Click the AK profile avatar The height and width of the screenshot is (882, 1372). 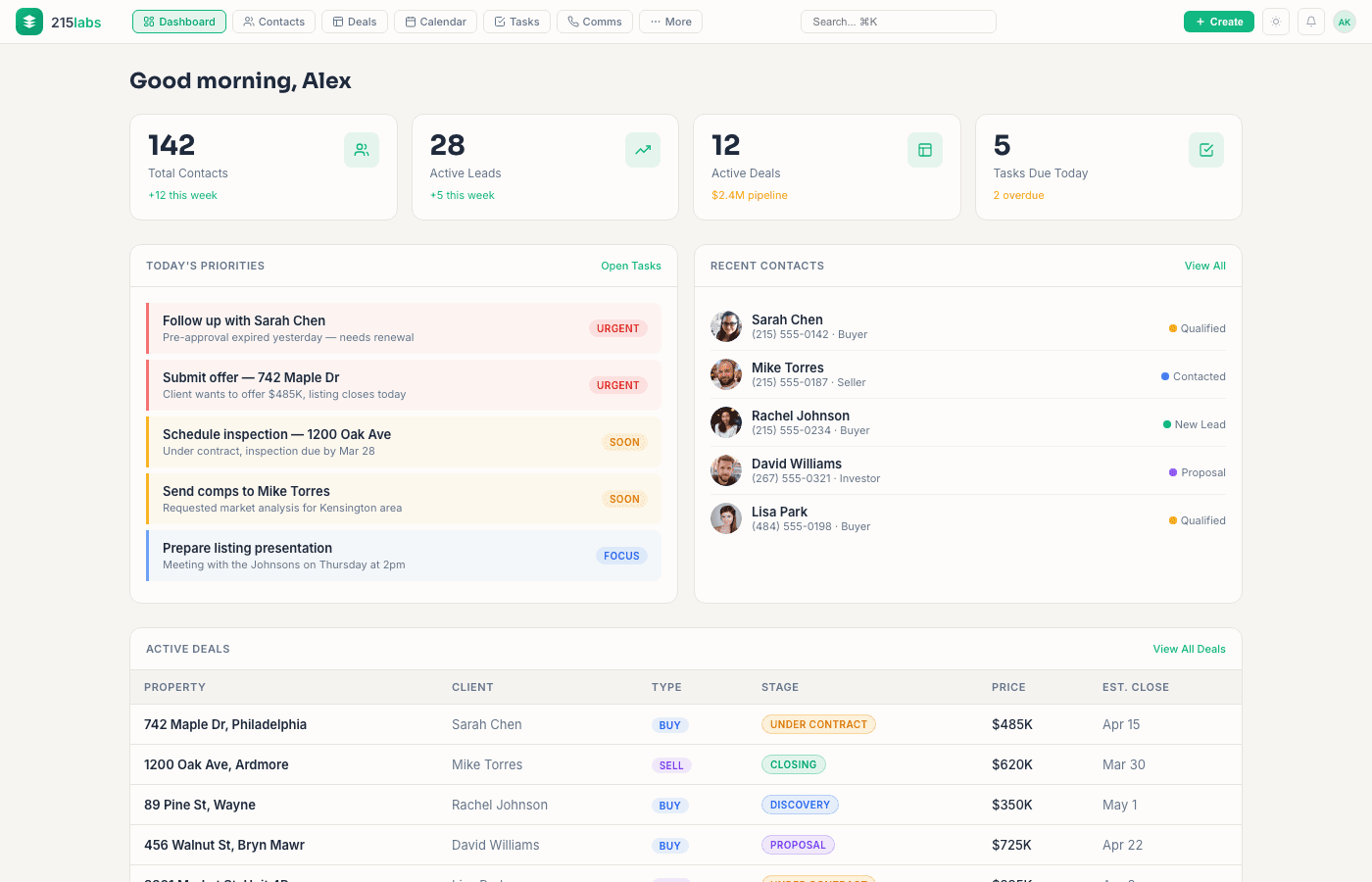pyautogui.click(x=1344, y=21)
